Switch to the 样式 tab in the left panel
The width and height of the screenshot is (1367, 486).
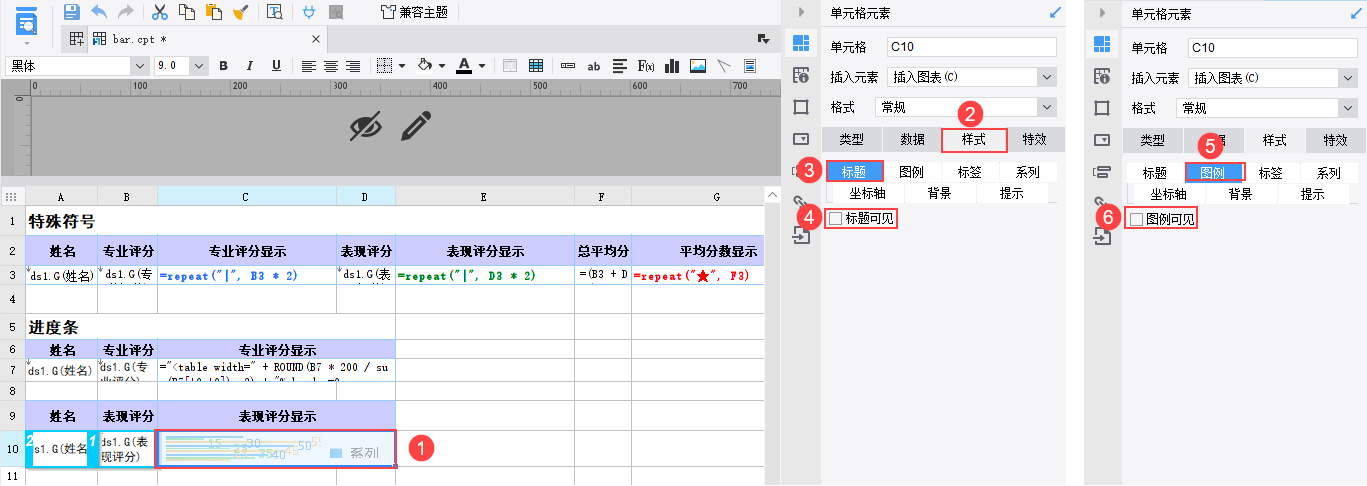tap(974, 139)
